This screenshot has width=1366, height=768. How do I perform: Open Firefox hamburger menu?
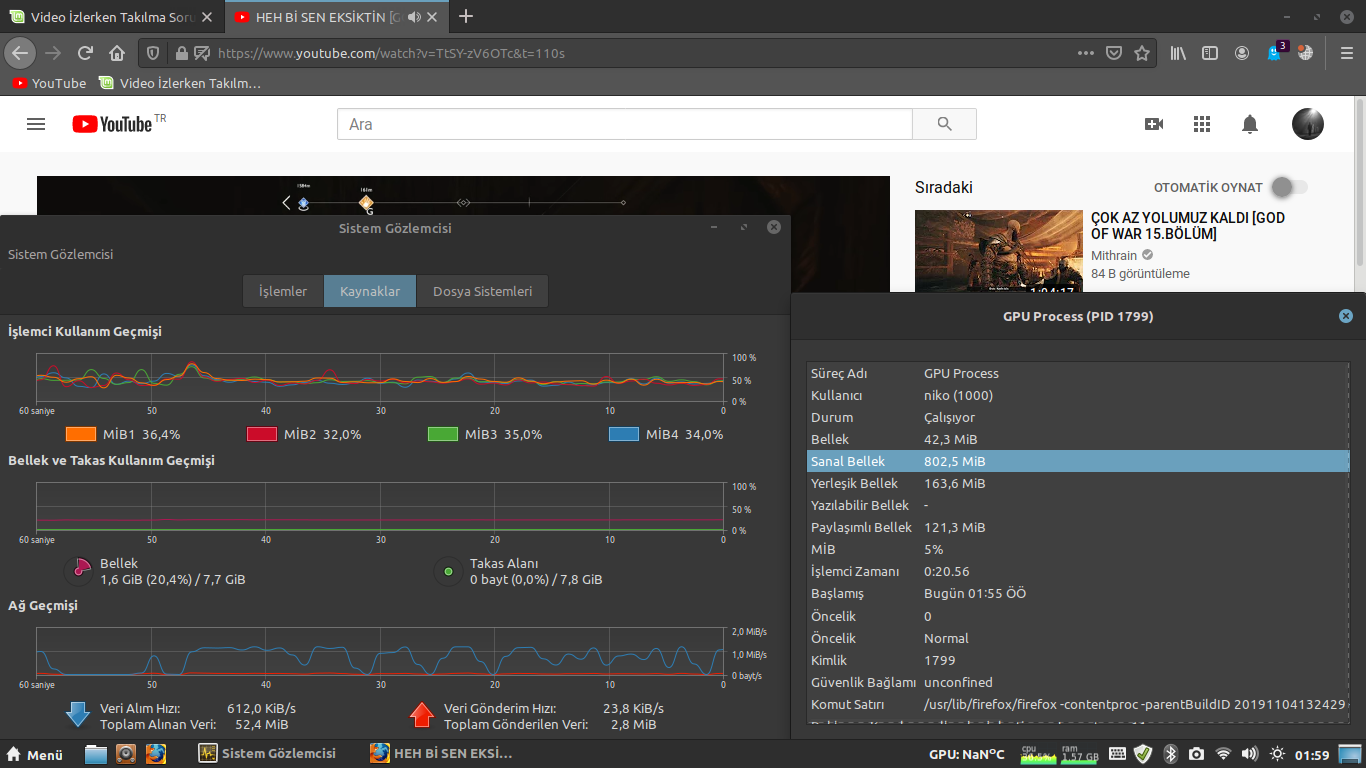pyautogui.click(x=1346, y=53)
